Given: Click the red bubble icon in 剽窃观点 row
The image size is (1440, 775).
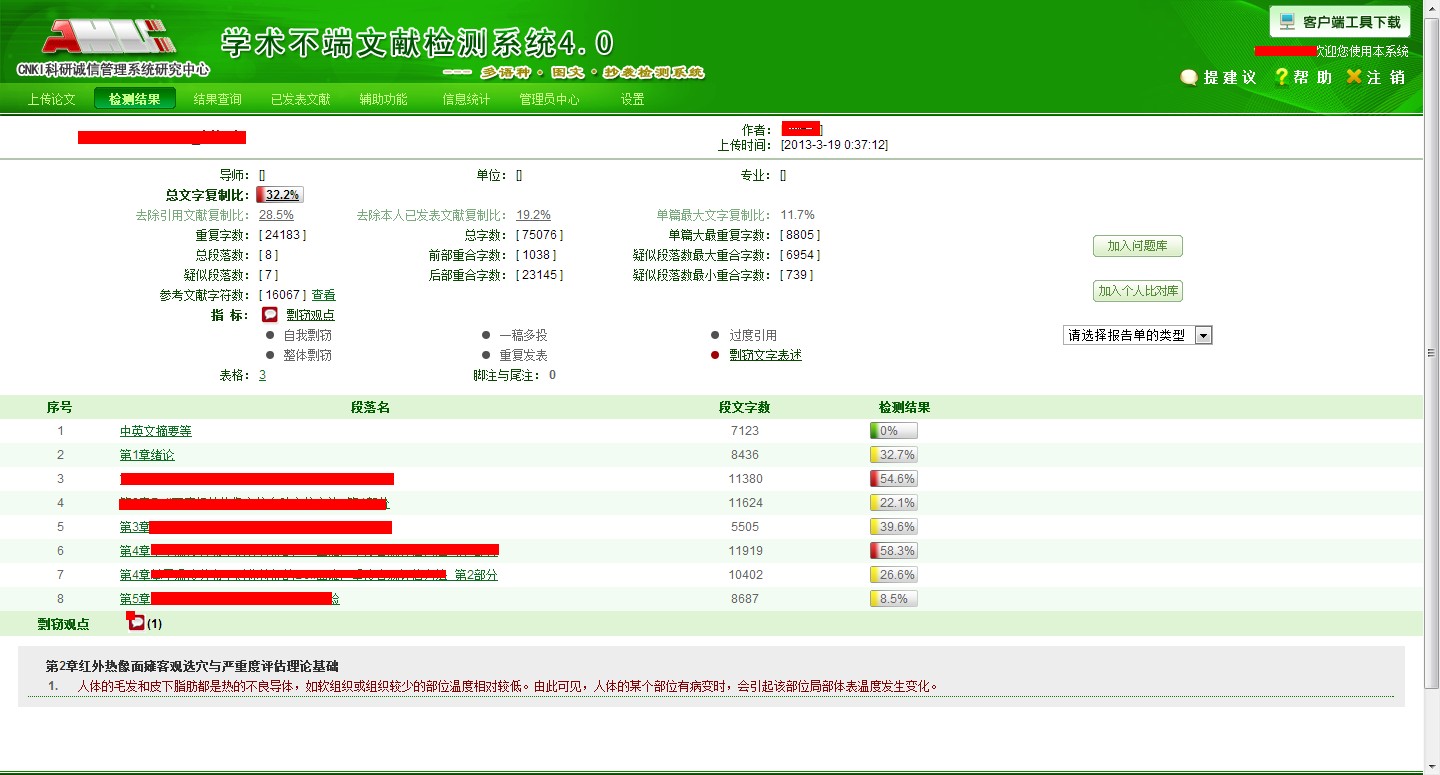Looking at the screenshot, I should pyautogui.click(x=137, y=623).
